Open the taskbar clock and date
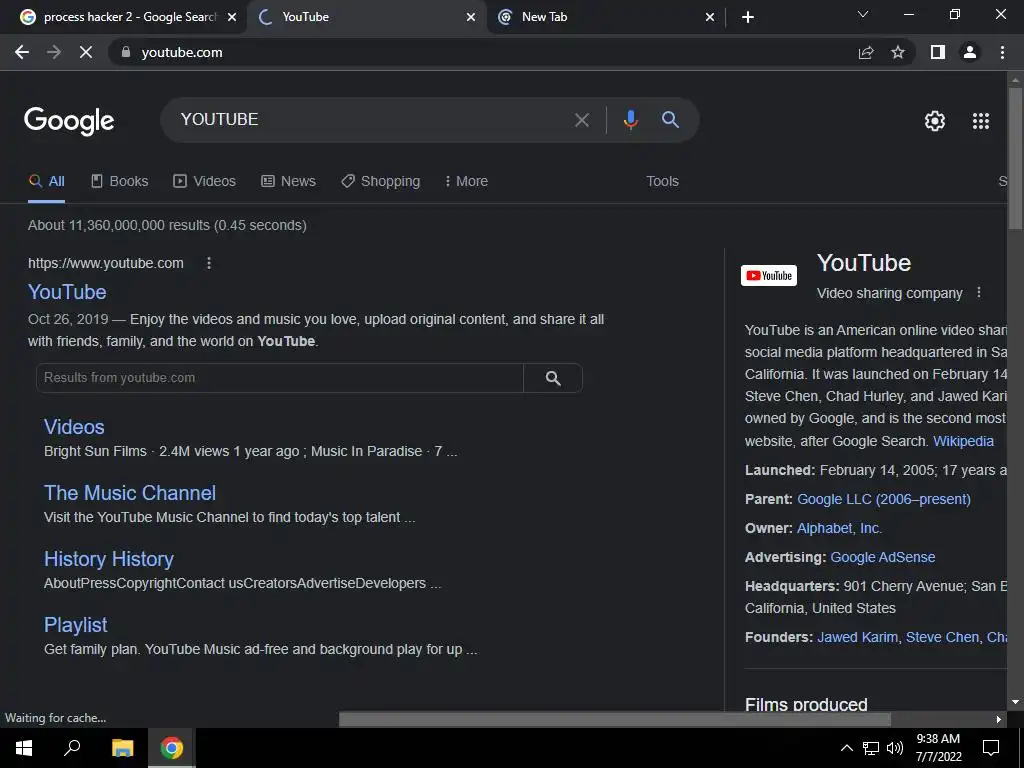The width and height of the screenshot is (1024, 768). click(938, 748)
